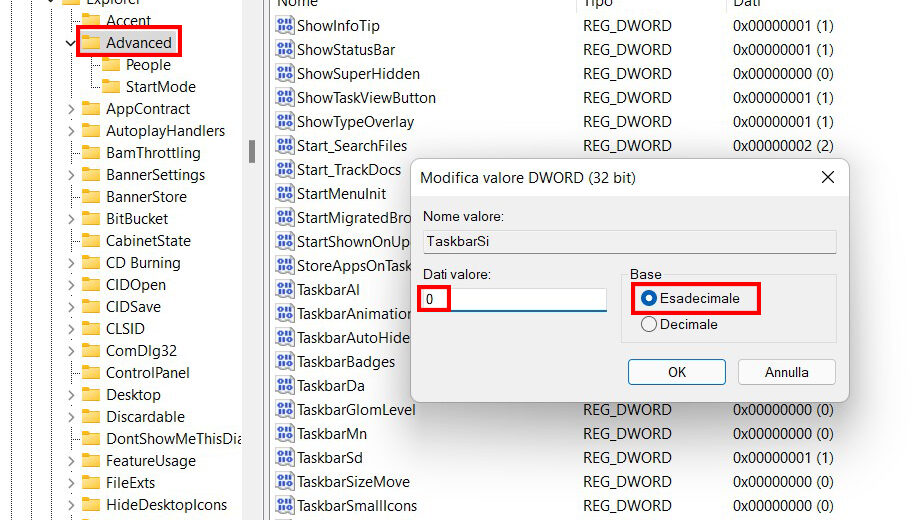This screenshot has height=520, width=915.
Task: Click the TaskbarMn value icon
Action: click(x=285, y=433)
